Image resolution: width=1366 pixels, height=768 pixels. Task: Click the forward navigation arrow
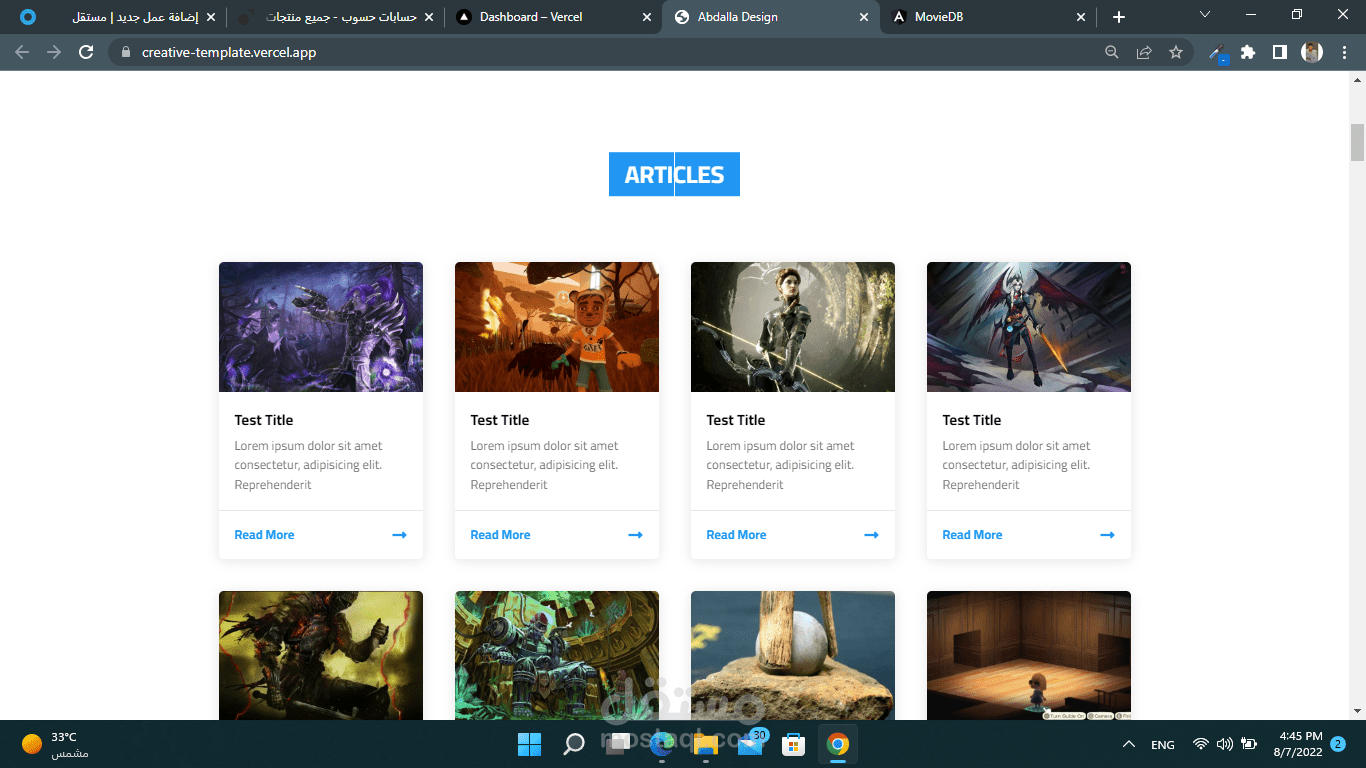(x=54, y=52)
